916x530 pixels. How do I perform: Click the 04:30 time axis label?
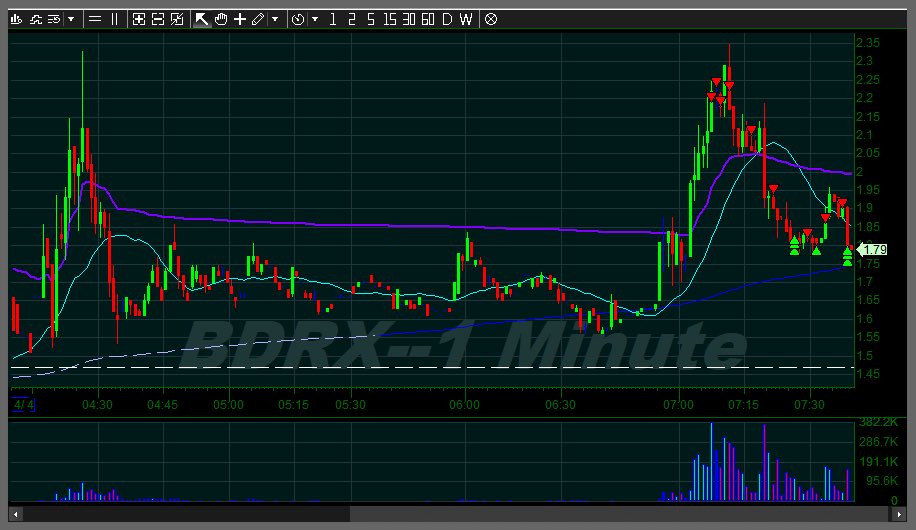tap(97, 404)
